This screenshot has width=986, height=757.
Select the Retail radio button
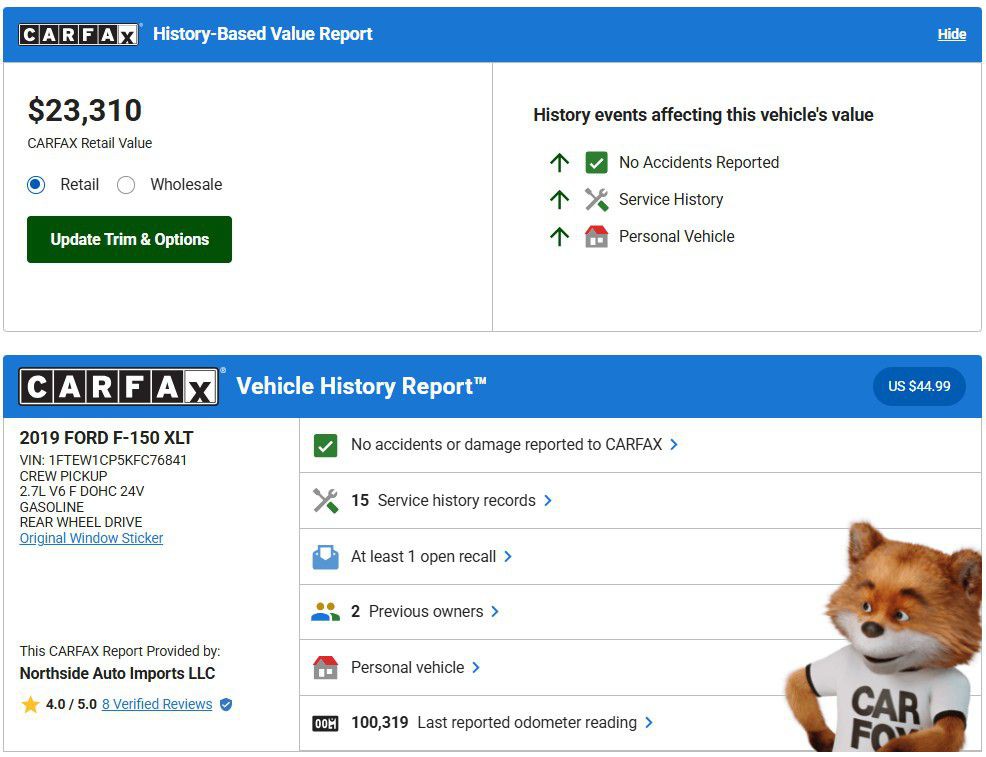(x=36, y=185)
